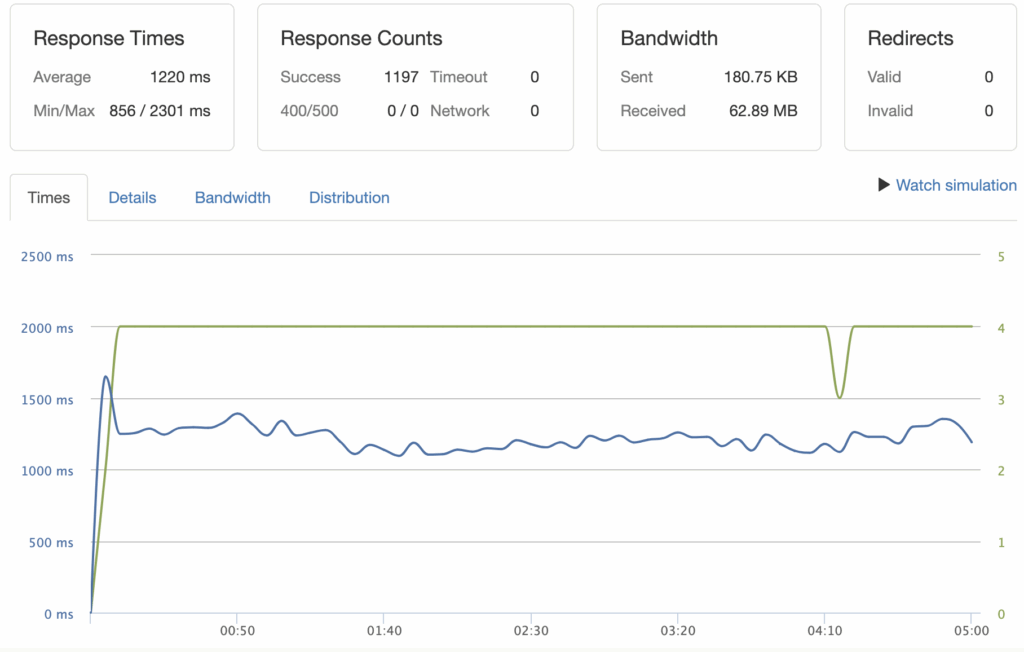
Task: Switch to the Details tab
Action: 132,198
